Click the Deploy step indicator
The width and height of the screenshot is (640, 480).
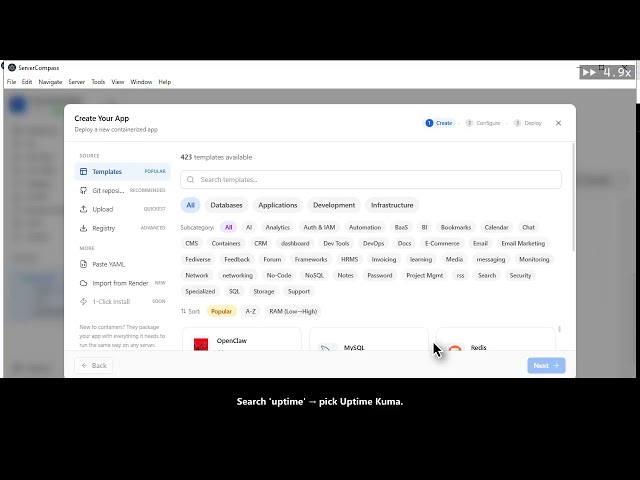point(528,123)
